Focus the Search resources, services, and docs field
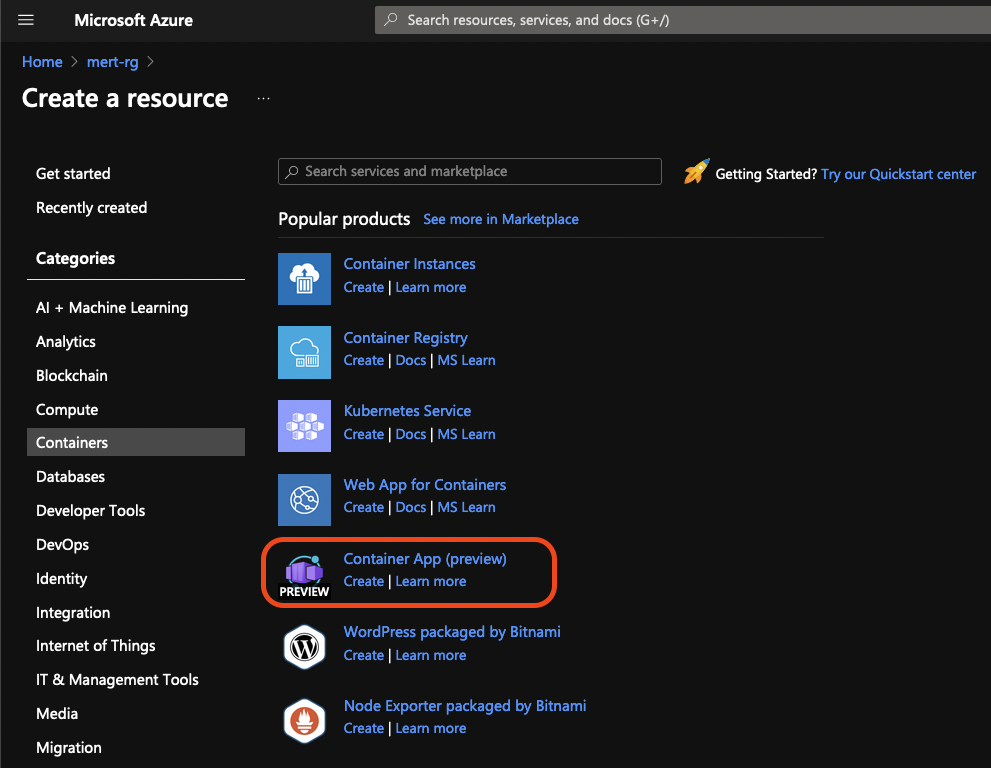The width and height of the screenshot is (991, 768). [x=683, y=20]
